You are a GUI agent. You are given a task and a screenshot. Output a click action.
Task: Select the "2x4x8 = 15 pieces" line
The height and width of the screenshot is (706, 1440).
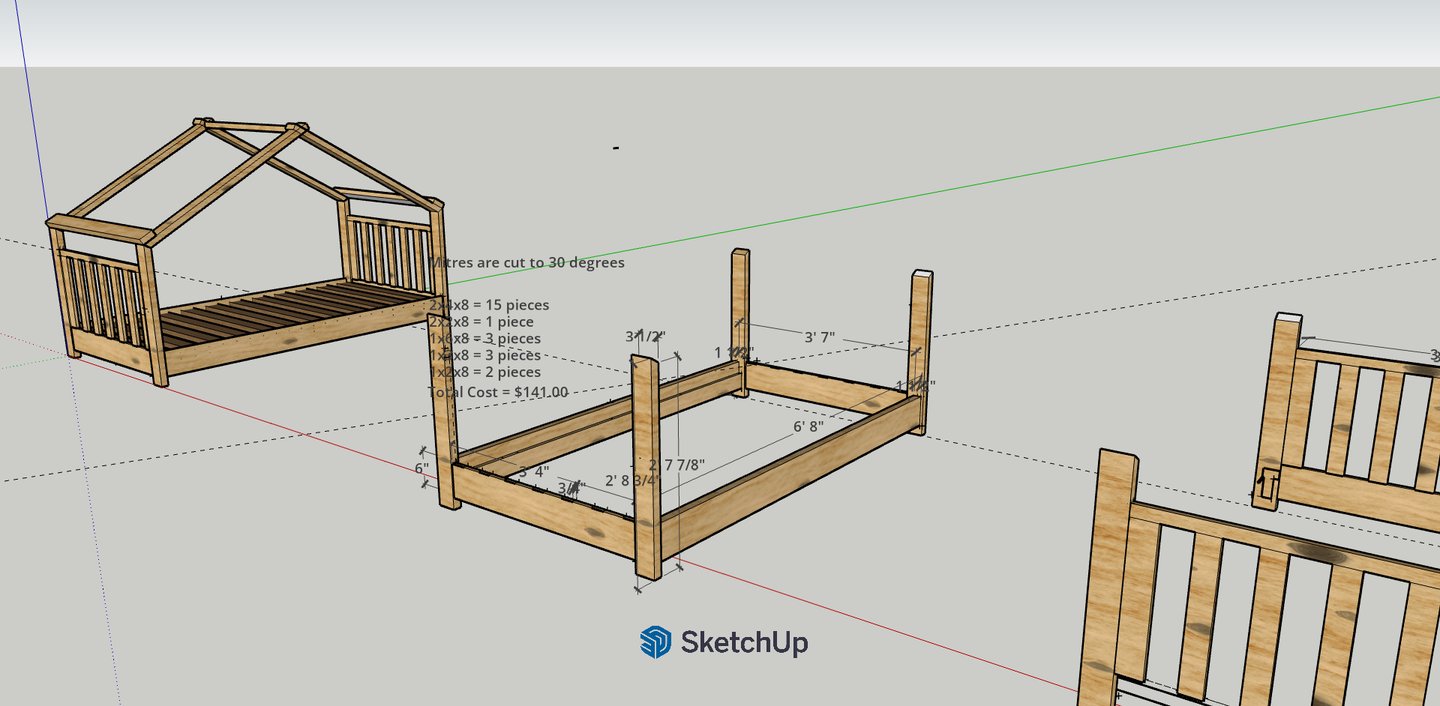(x=489, y=305)
